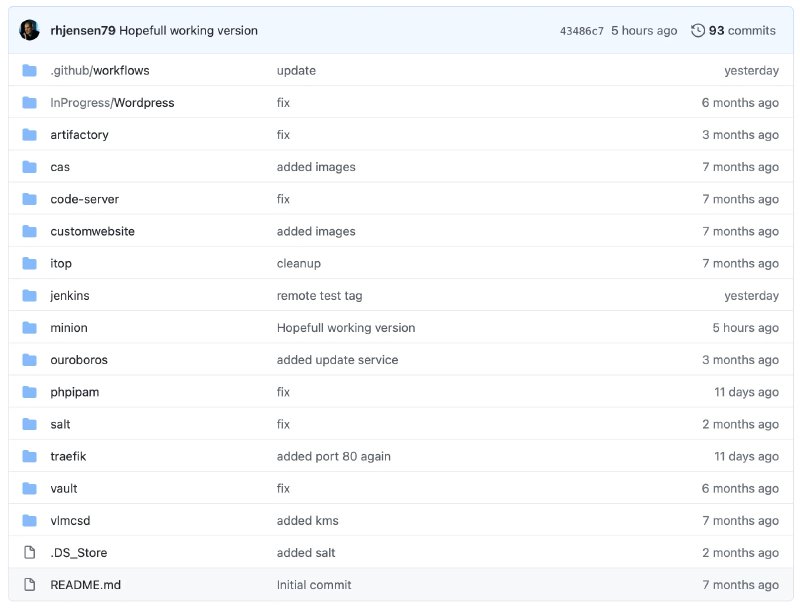Open the ouroboros folder name
Viewport: 800px width, 610px height.
click(x=79, y=360)
